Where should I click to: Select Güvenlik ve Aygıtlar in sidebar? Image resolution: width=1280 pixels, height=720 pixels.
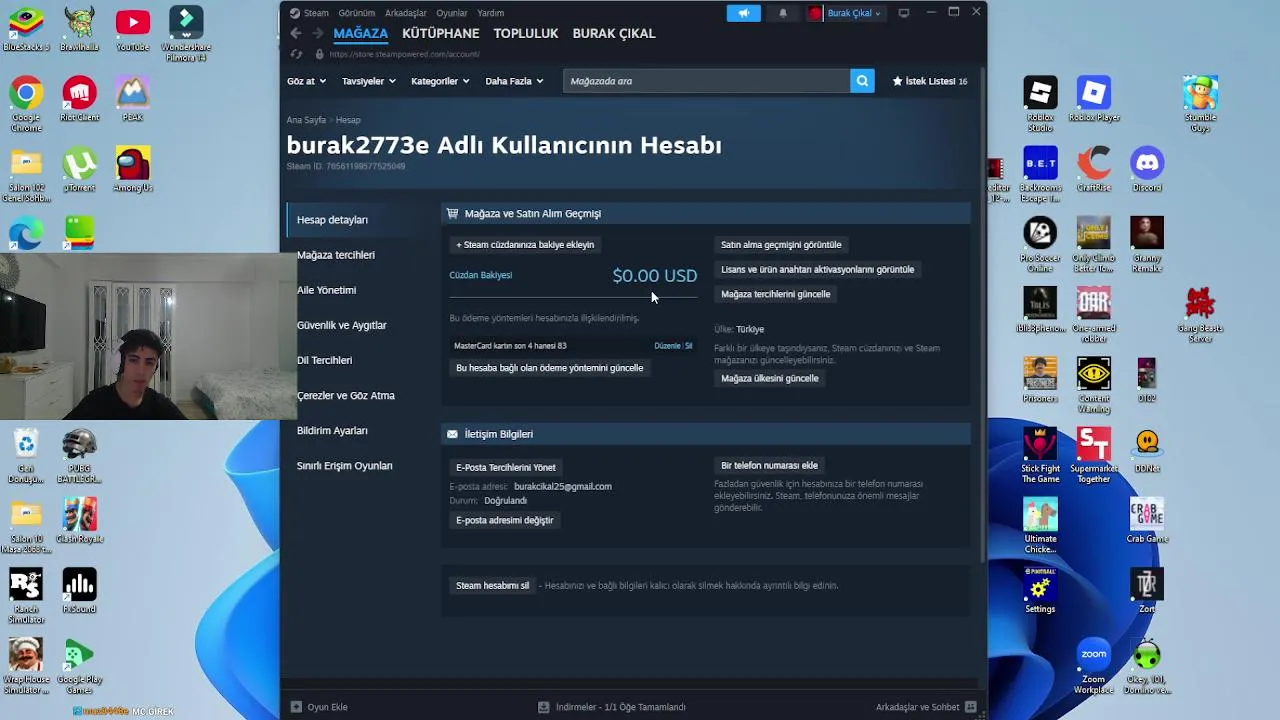pyautogui.click(x=341, y=325)
